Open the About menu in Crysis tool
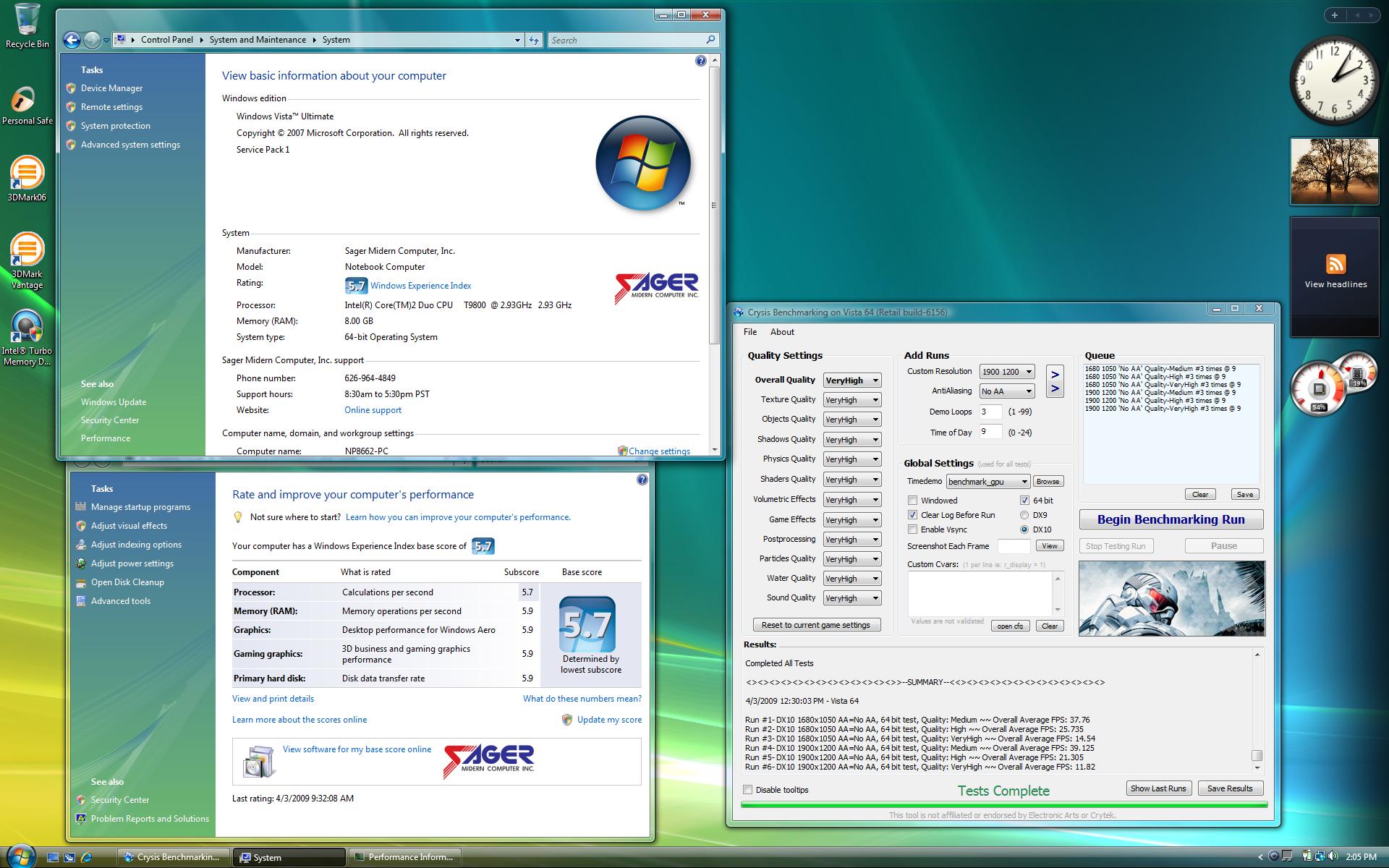The width and height of the screenshot is (1389, 868). [x=782, y=332]
